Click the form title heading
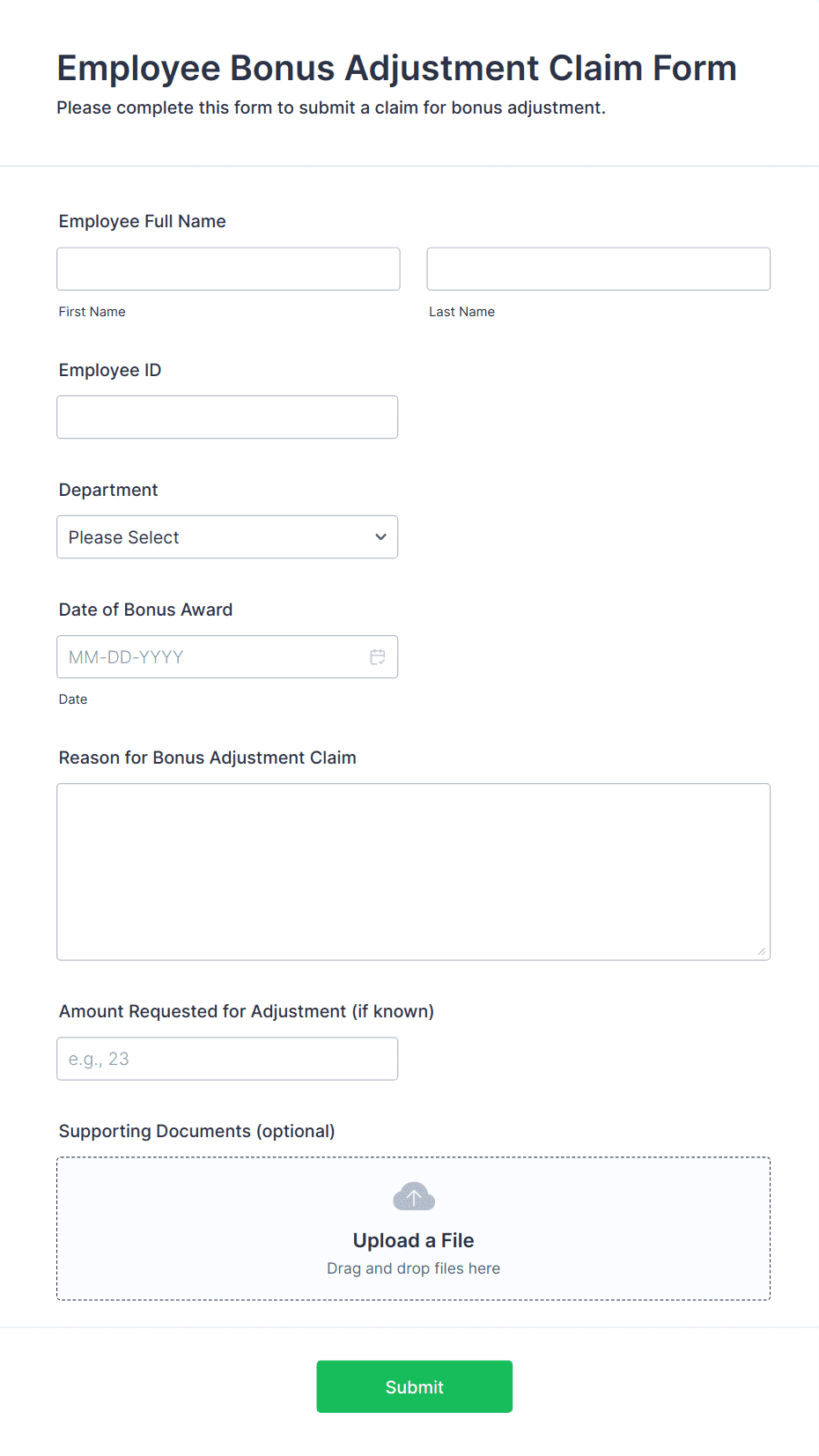The width and height of the screenshot is (819, 1456). (x=396, y=68)
